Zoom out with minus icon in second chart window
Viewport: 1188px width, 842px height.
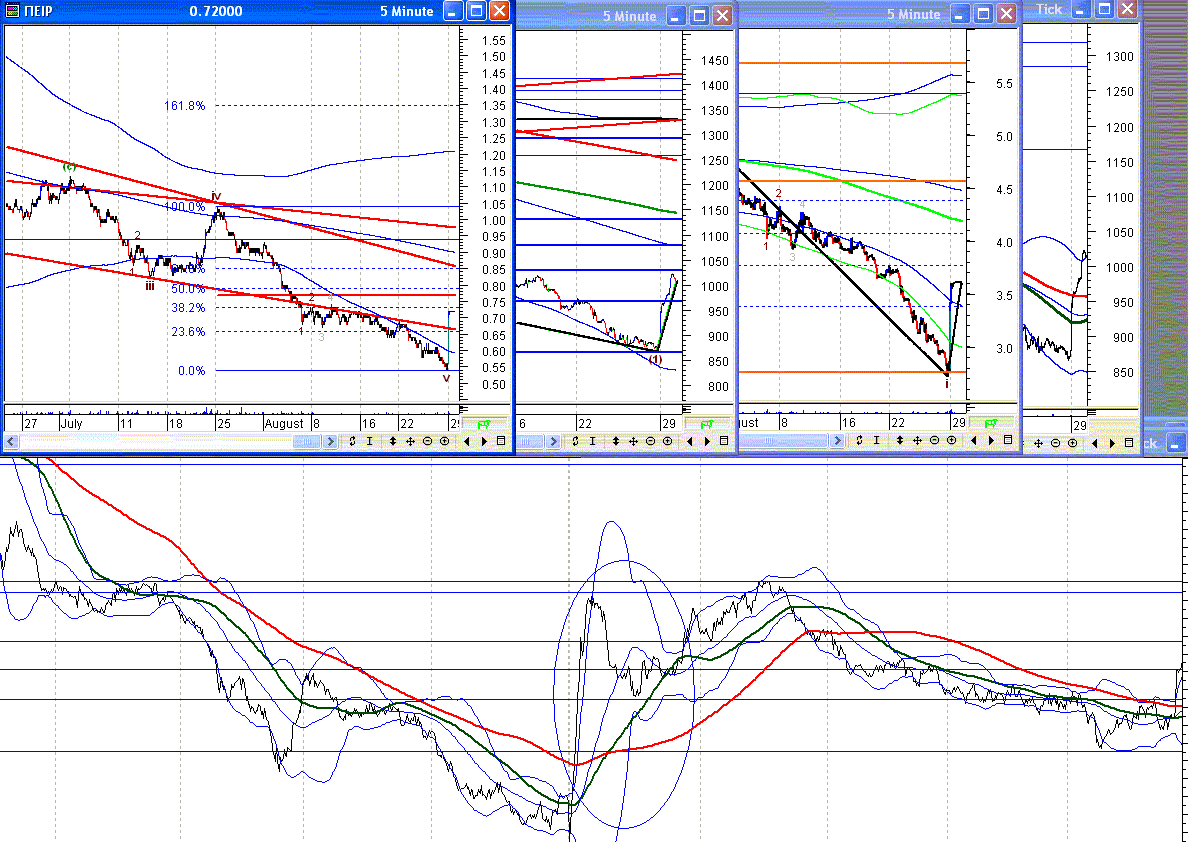pos(650,441)
